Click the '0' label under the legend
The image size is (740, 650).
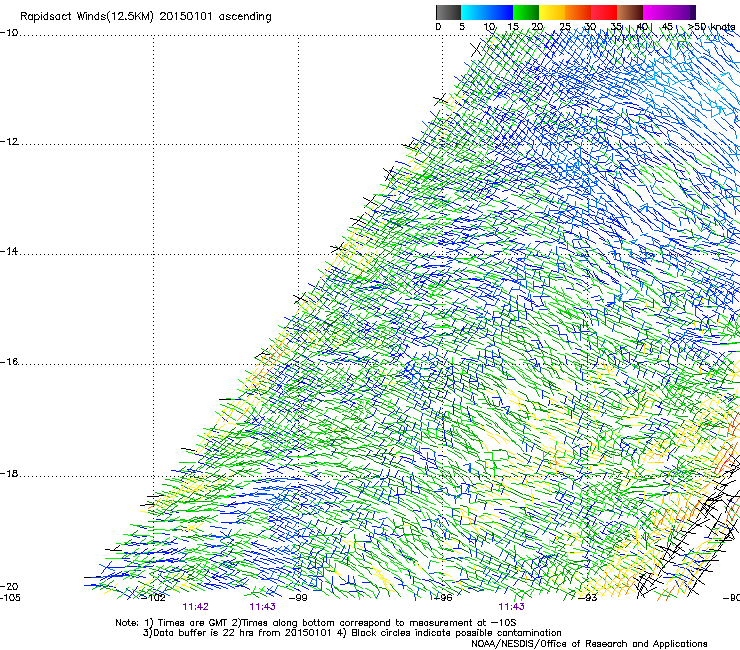438,27
